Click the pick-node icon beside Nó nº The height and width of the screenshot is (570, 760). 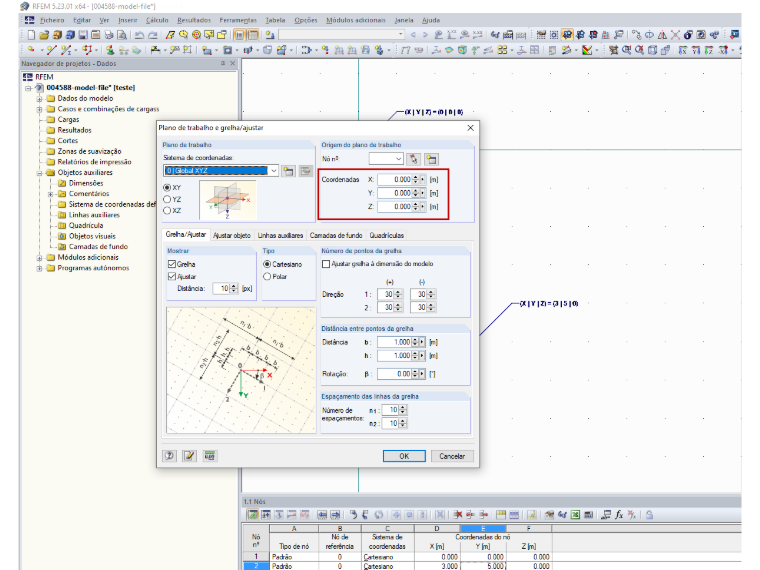[413, 159]
